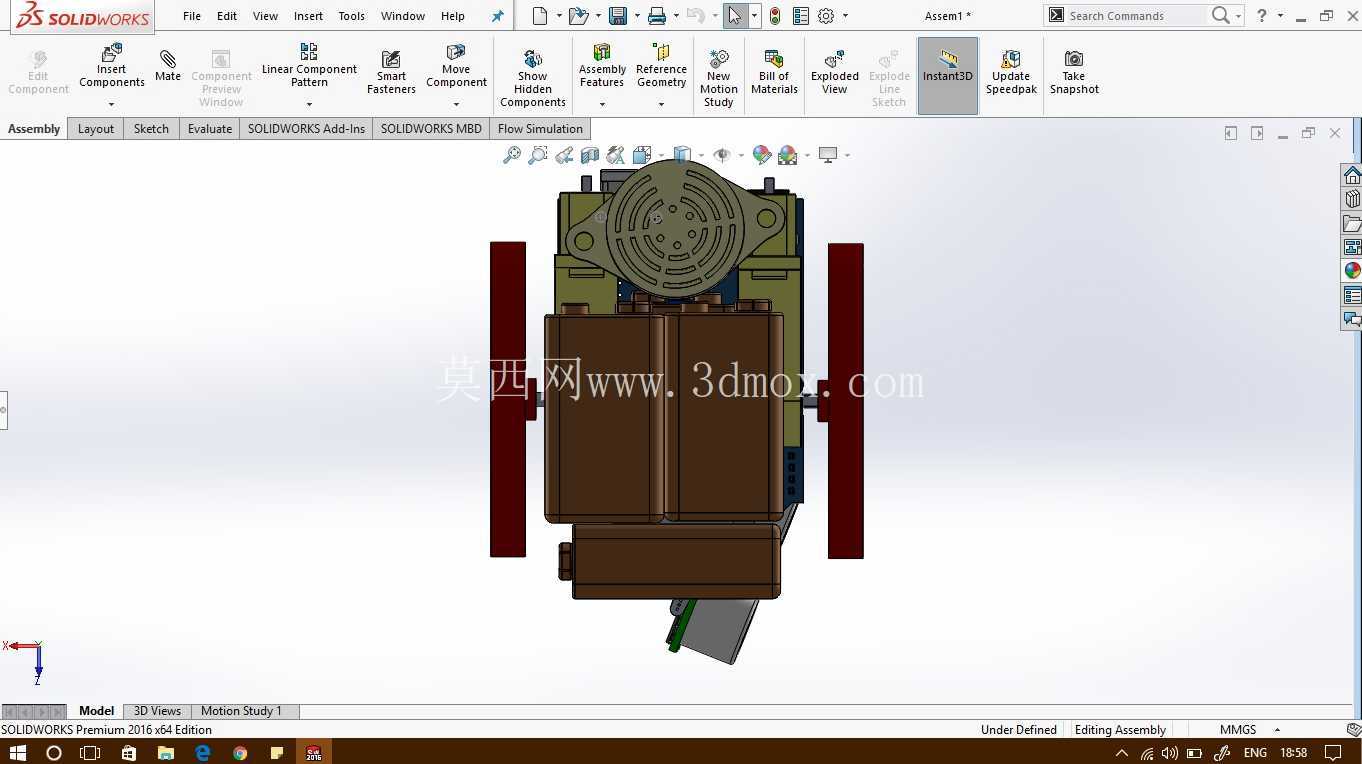Save the assembly with the disk icon
This screenshot has width=1362, height=764.
pos(618,16)
